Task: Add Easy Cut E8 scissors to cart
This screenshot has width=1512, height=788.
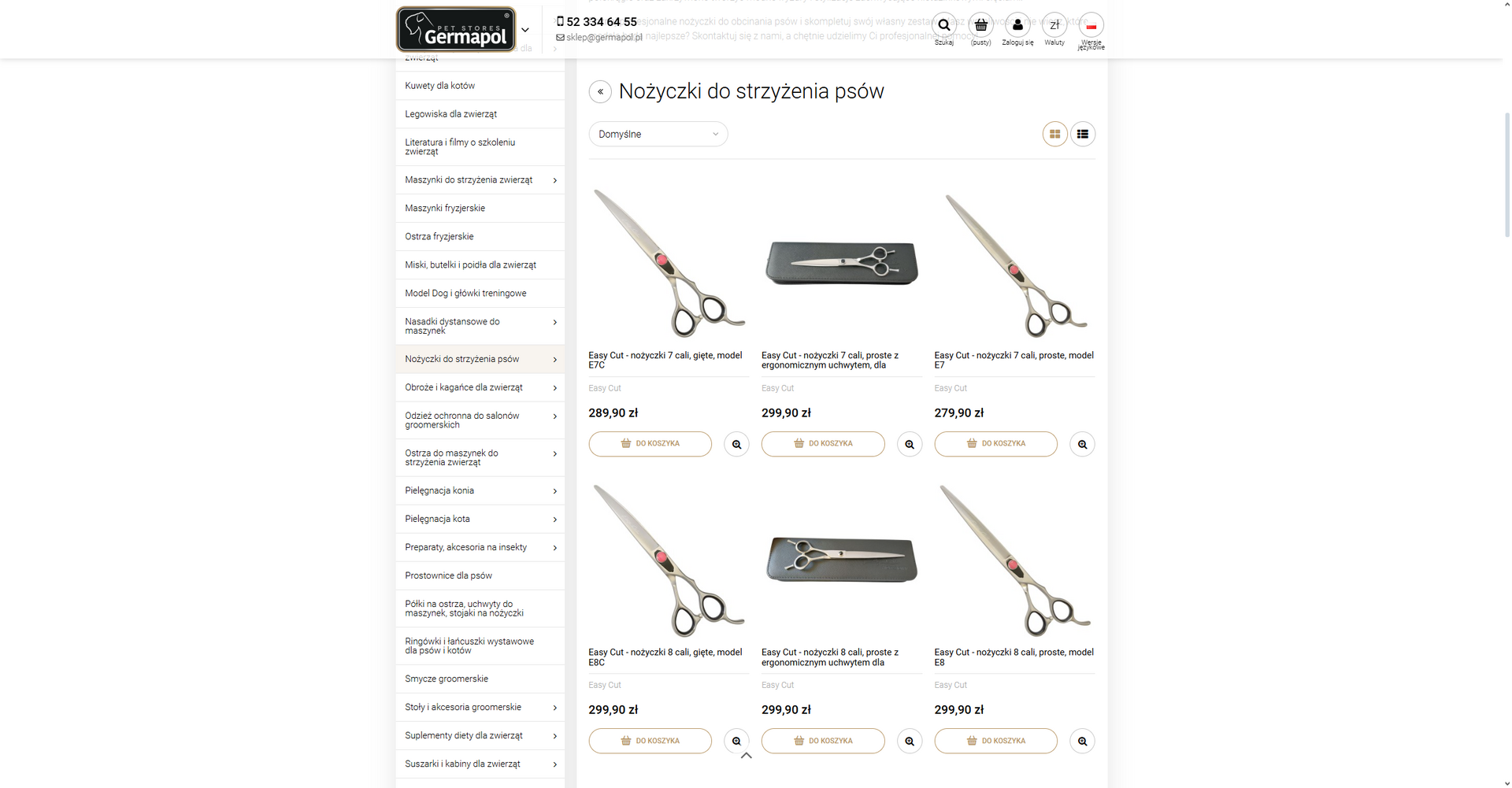Action: pyautogui.click(x=996, y=741)
